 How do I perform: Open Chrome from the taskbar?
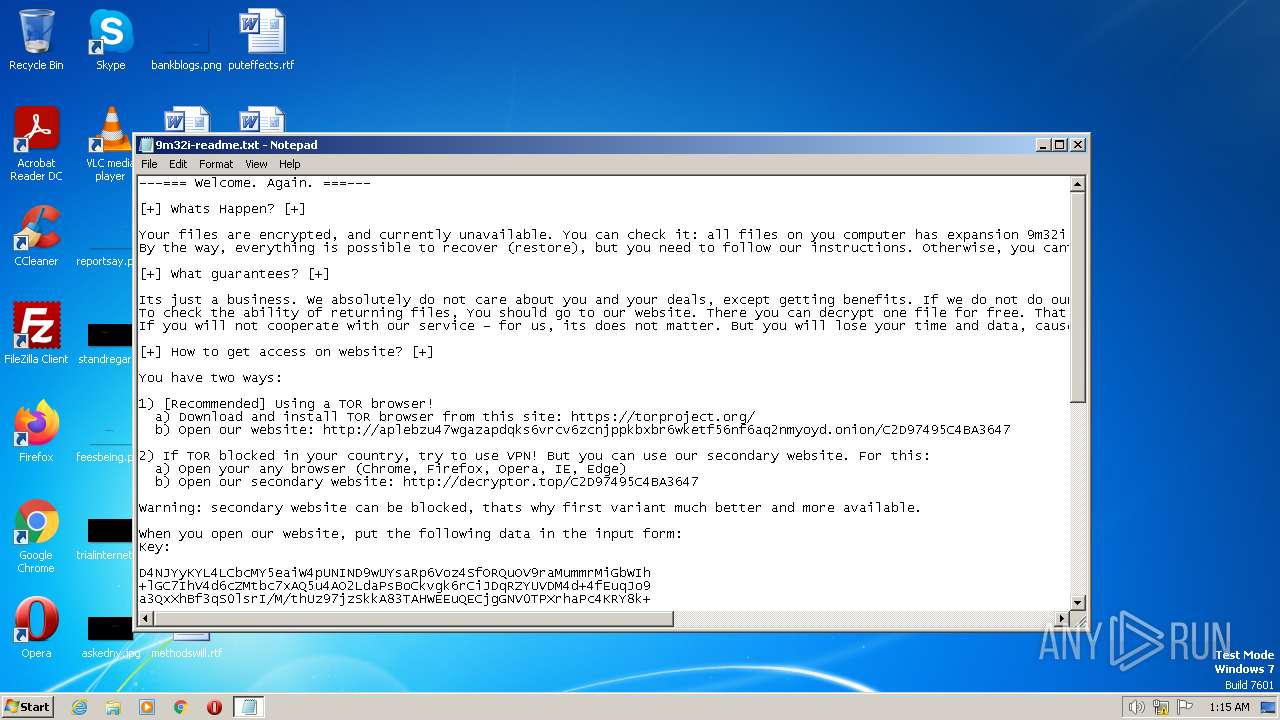181,707
